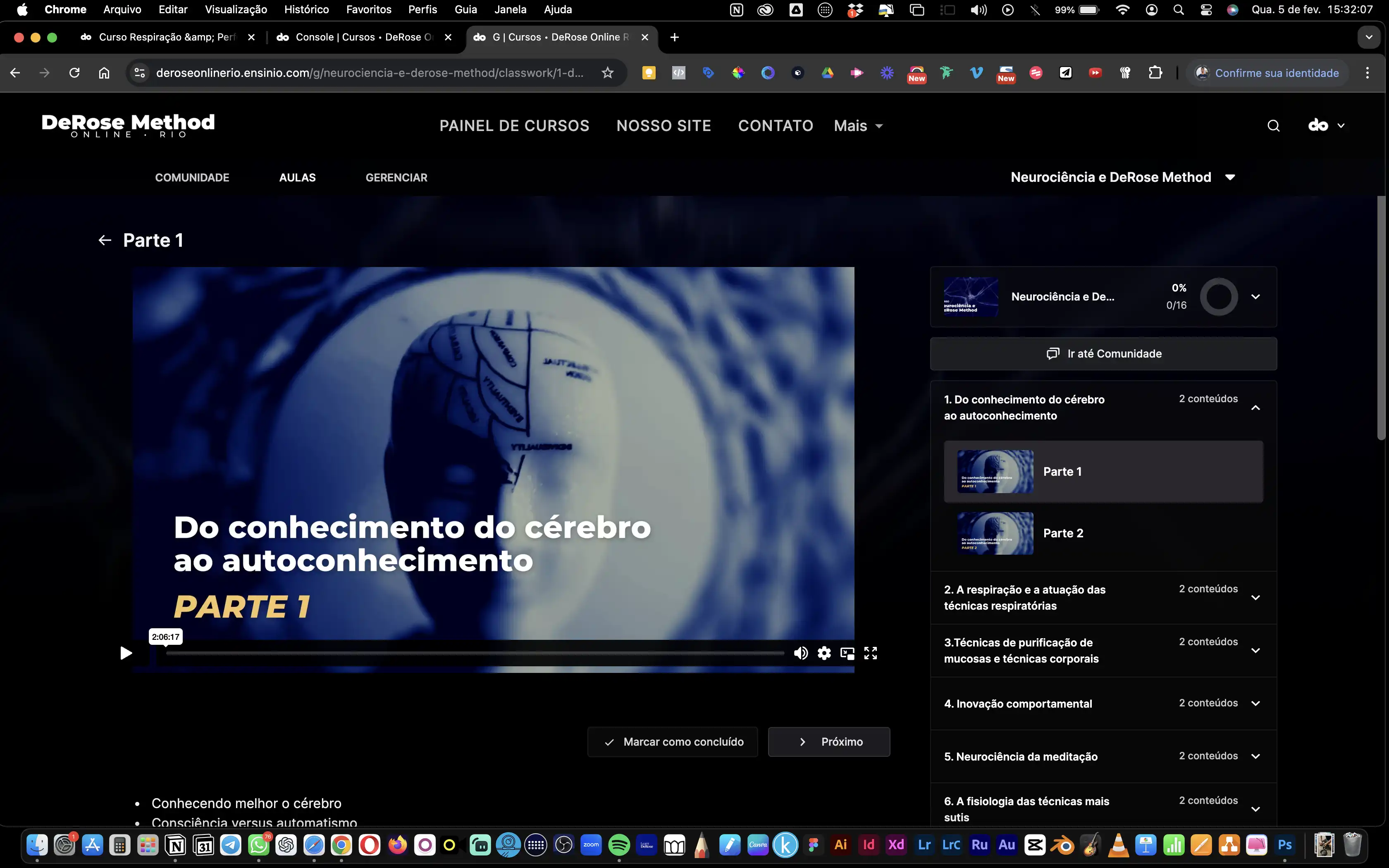
Task: Play the Parte 1 video
Action: coord(126,653)
